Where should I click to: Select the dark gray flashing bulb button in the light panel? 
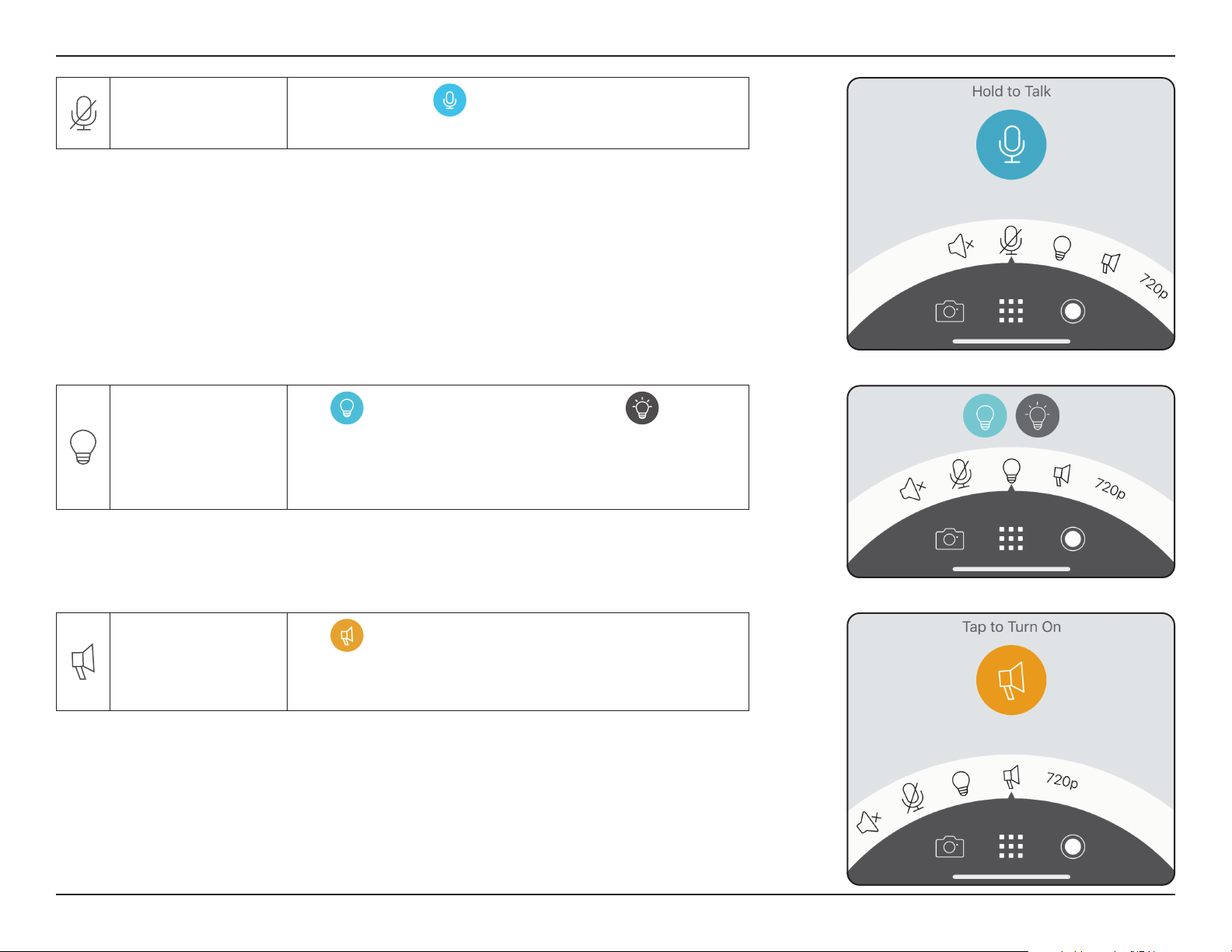coord(1038,416)
